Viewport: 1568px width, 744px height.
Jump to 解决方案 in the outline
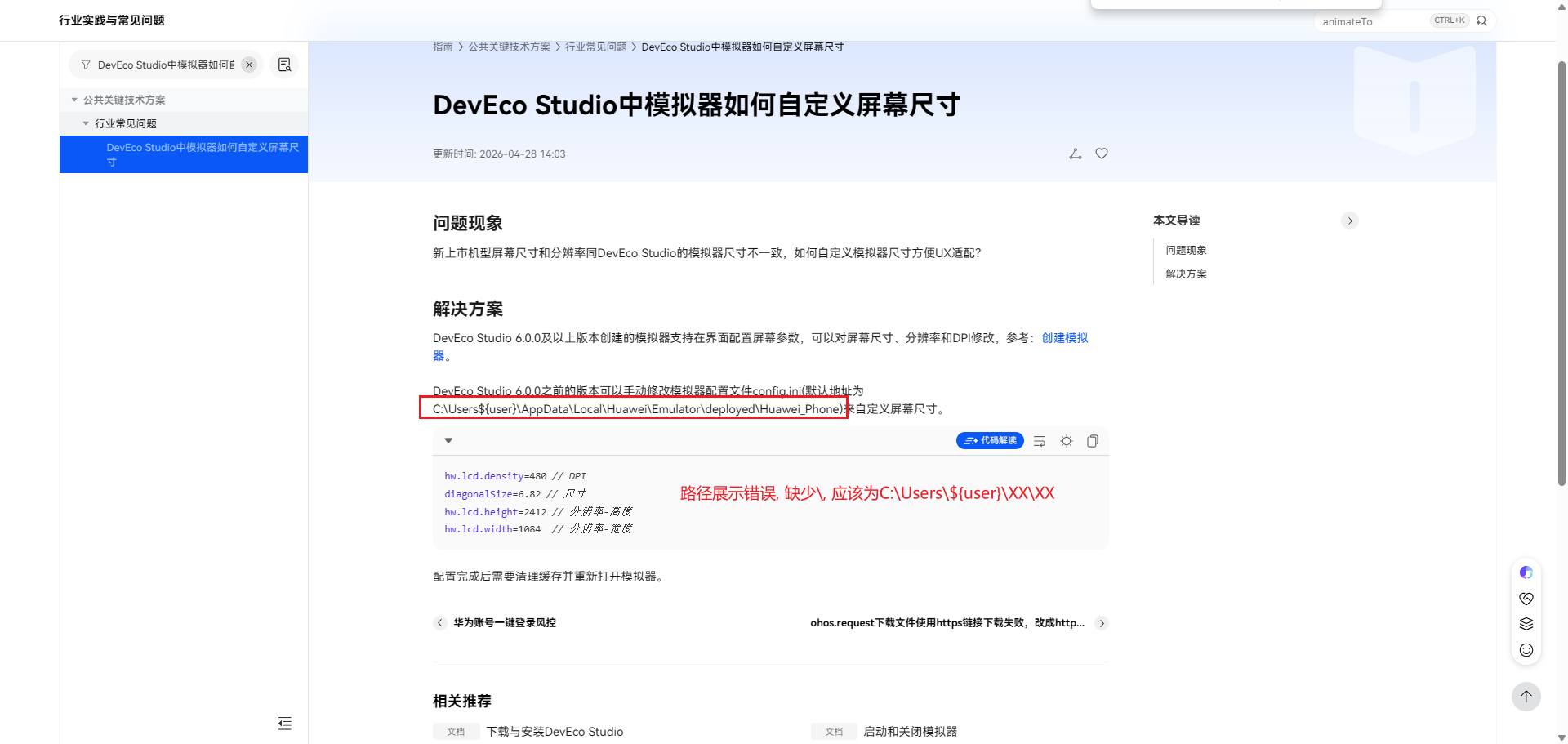[x=1186, y=274]
